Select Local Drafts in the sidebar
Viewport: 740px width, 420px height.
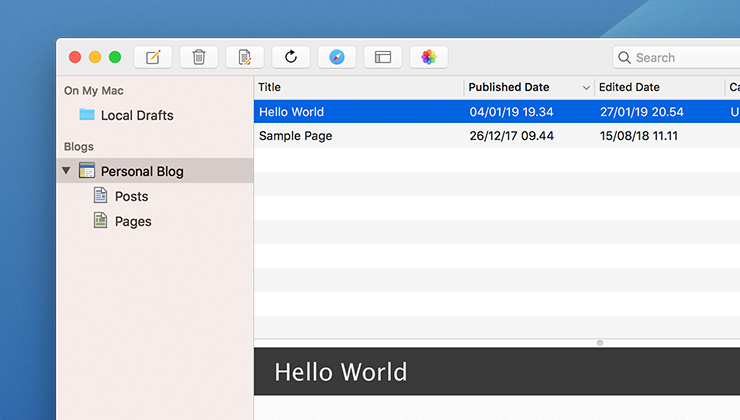[137, 115]
